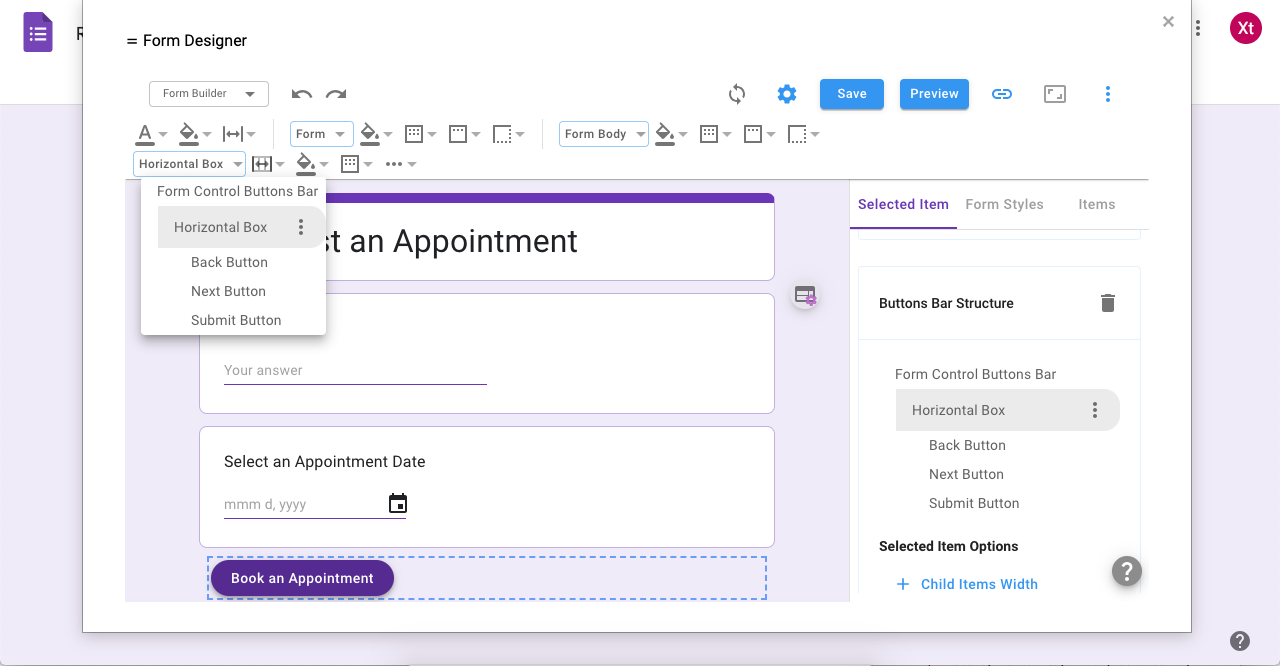This screenshot has height=666, width=1280.
Task: Open the Form Body element dropdown
Action: (604, 134)
